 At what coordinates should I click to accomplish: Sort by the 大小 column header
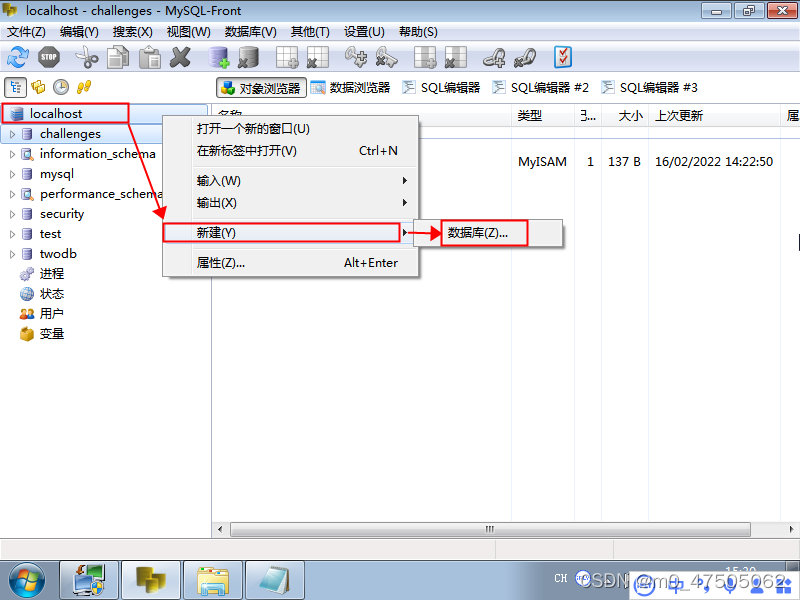[x=625, y=116]
